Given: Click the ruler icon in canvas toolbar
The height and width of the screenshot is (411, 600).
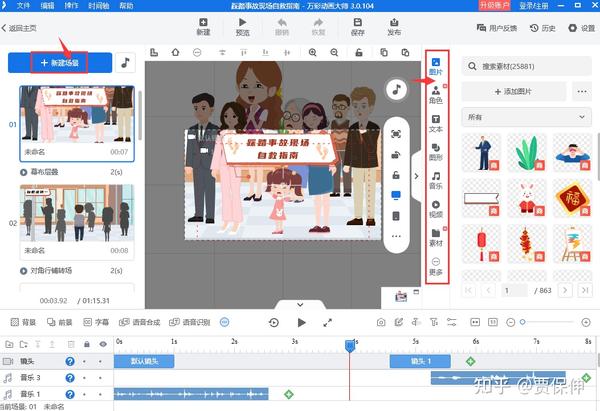Looking at the screenshot, I should (x=154, y=52).
